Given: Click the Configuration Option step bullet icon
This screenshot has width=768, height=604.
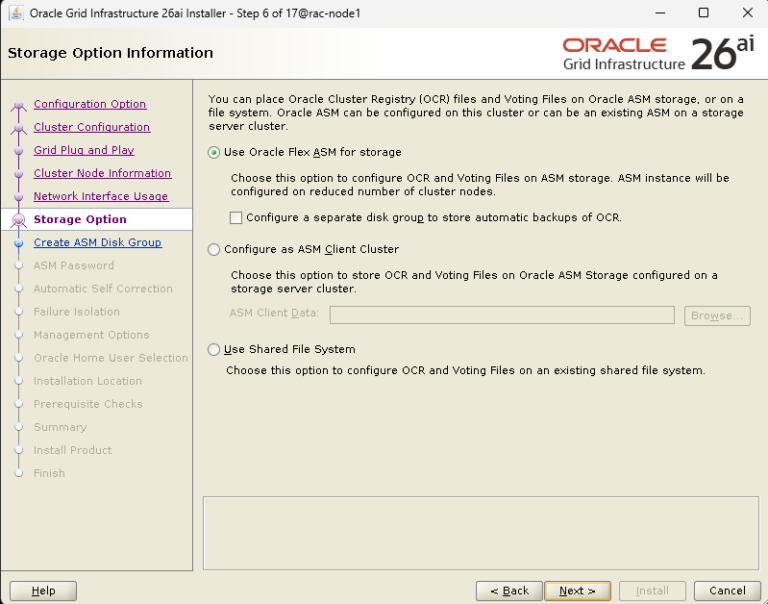Looking at the screenshot, I should (x=19, y=105).
